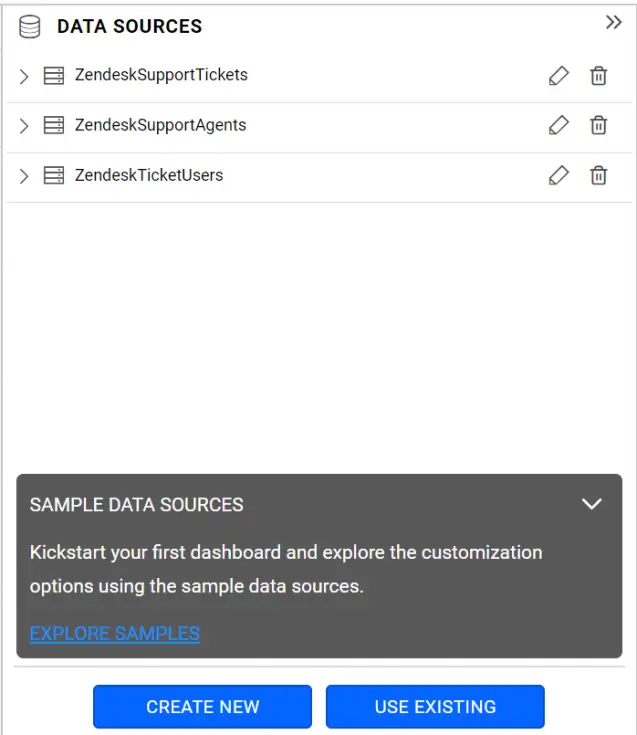
Task: Remove ZendeskSupportAgents using trash icon
Action: (x=598, y=126)
